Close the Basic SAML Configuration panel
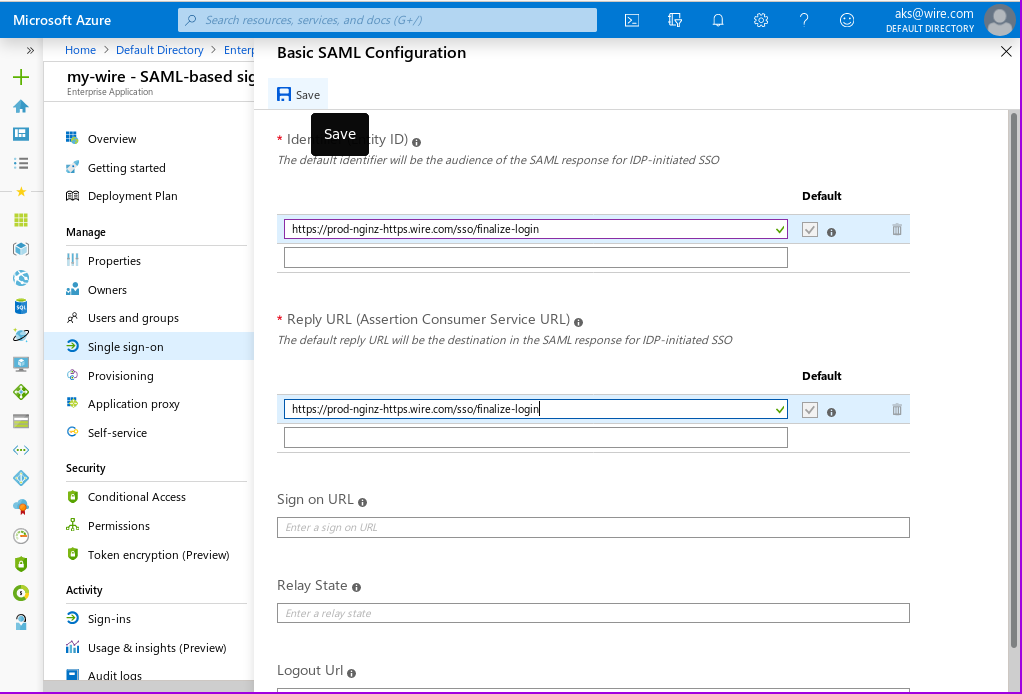Image resolution: width=1022 pixels, height=694 pixels. [x=1006, y=52]
